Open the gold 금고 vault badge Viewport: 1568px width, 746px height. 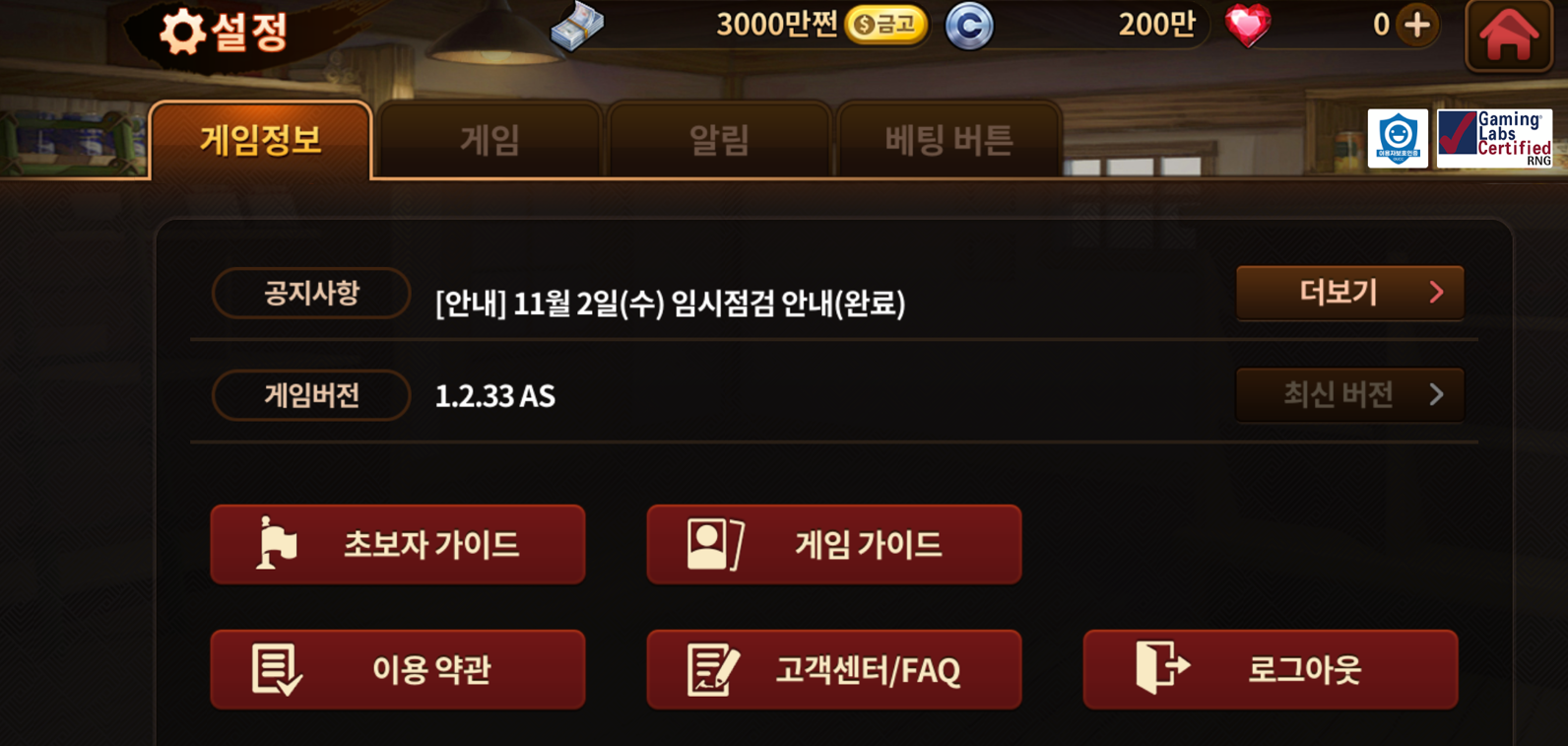click(886, 25)
